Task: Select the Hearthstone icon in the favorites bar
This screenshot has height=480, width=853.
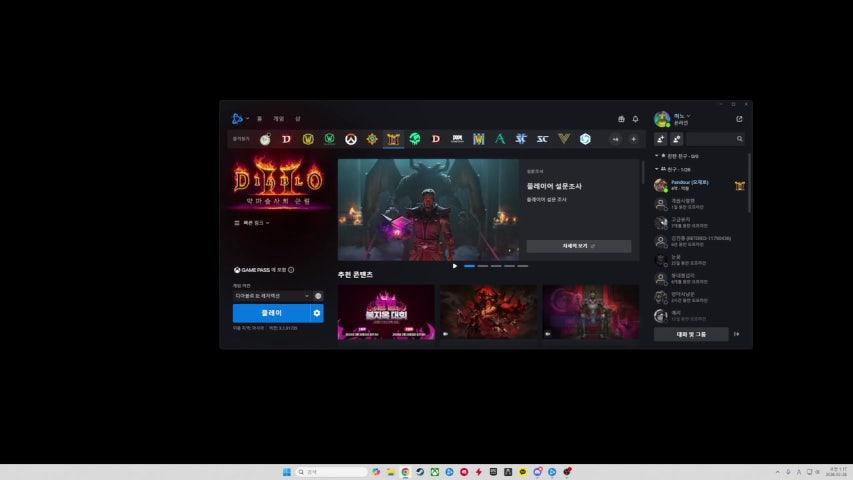Action: (x=372, y=139)
